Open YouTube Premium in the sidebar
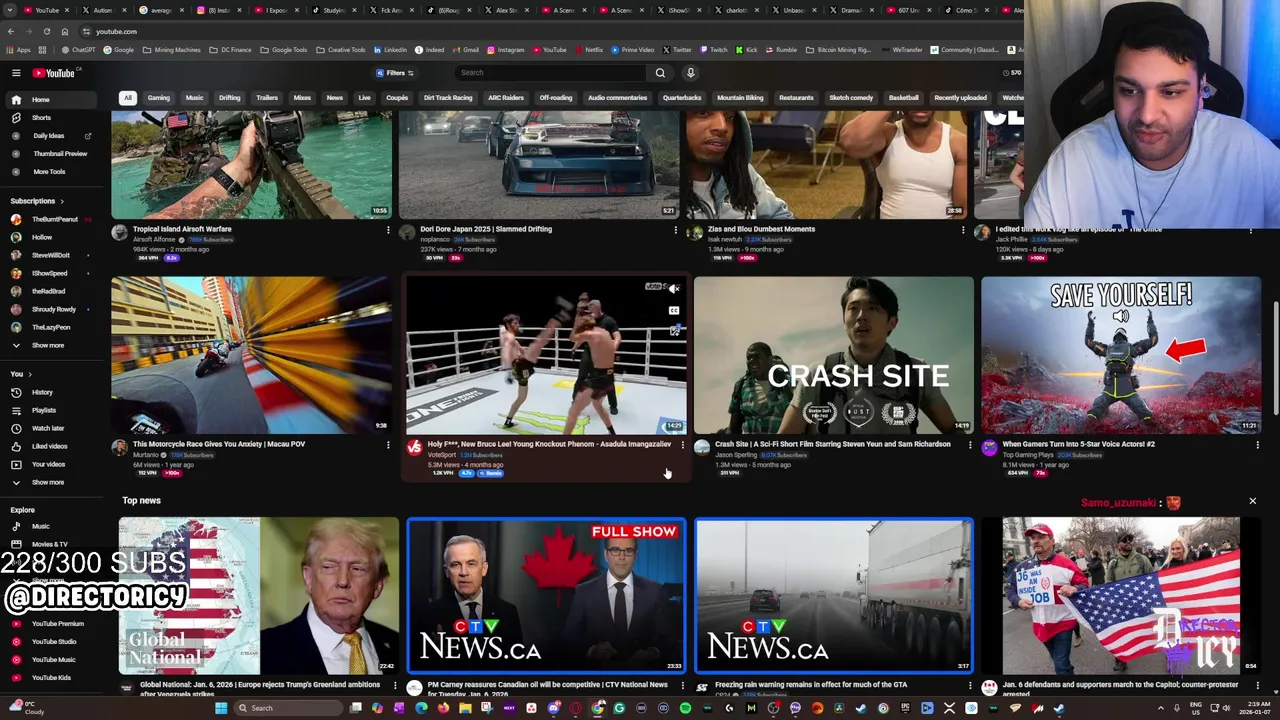This screenshot has width=1280, height=720. 50,623
